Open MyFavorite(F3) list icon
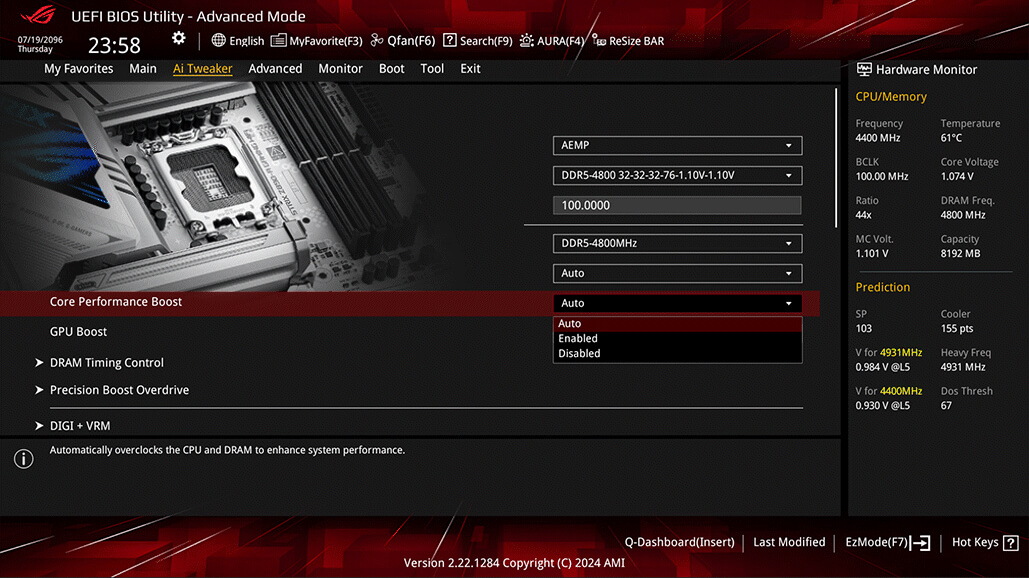 [278, 41]
